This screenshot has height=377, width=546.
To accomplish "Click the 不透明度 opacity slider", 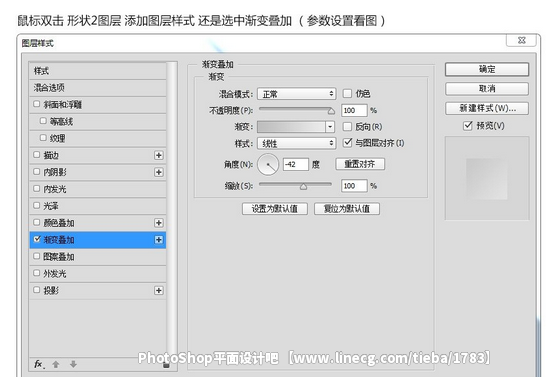I will pos(297,110).
